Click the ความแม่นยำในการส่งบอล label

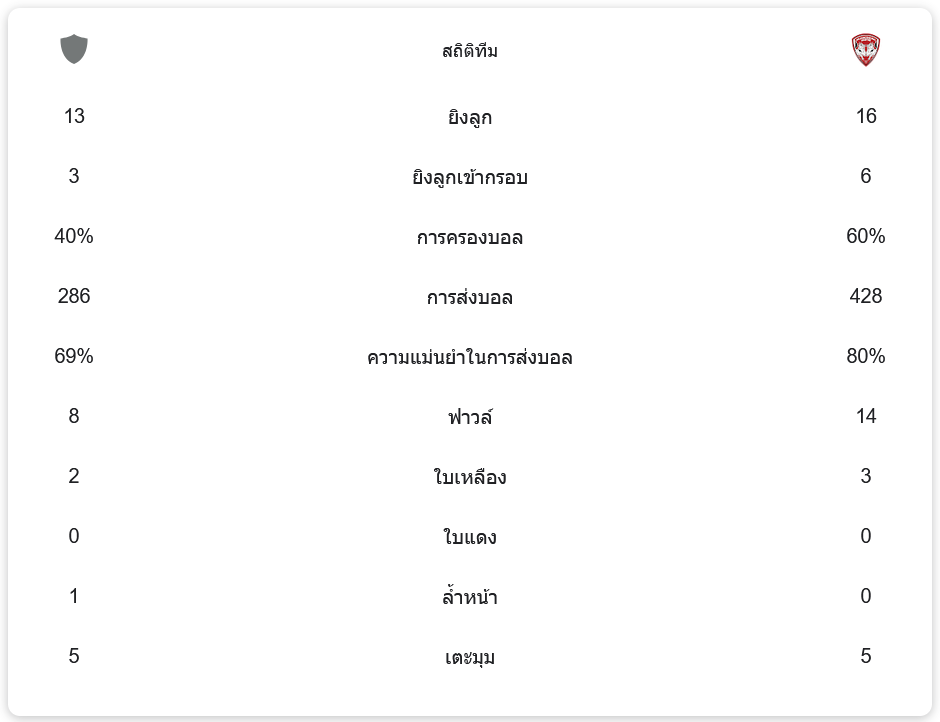[x=470, y=358]
